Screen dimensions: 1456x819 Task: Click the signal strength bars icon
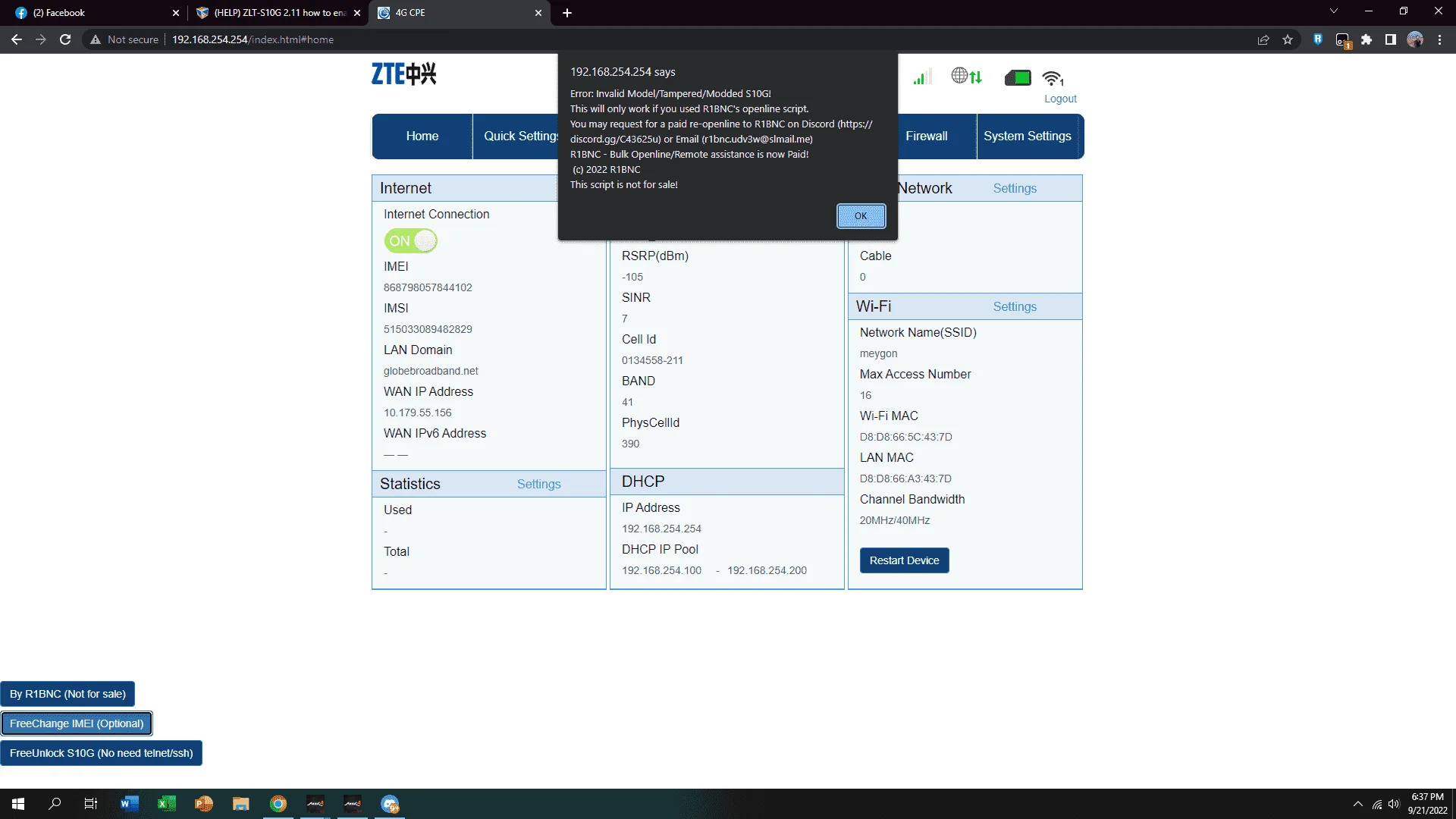click(922, 77)
